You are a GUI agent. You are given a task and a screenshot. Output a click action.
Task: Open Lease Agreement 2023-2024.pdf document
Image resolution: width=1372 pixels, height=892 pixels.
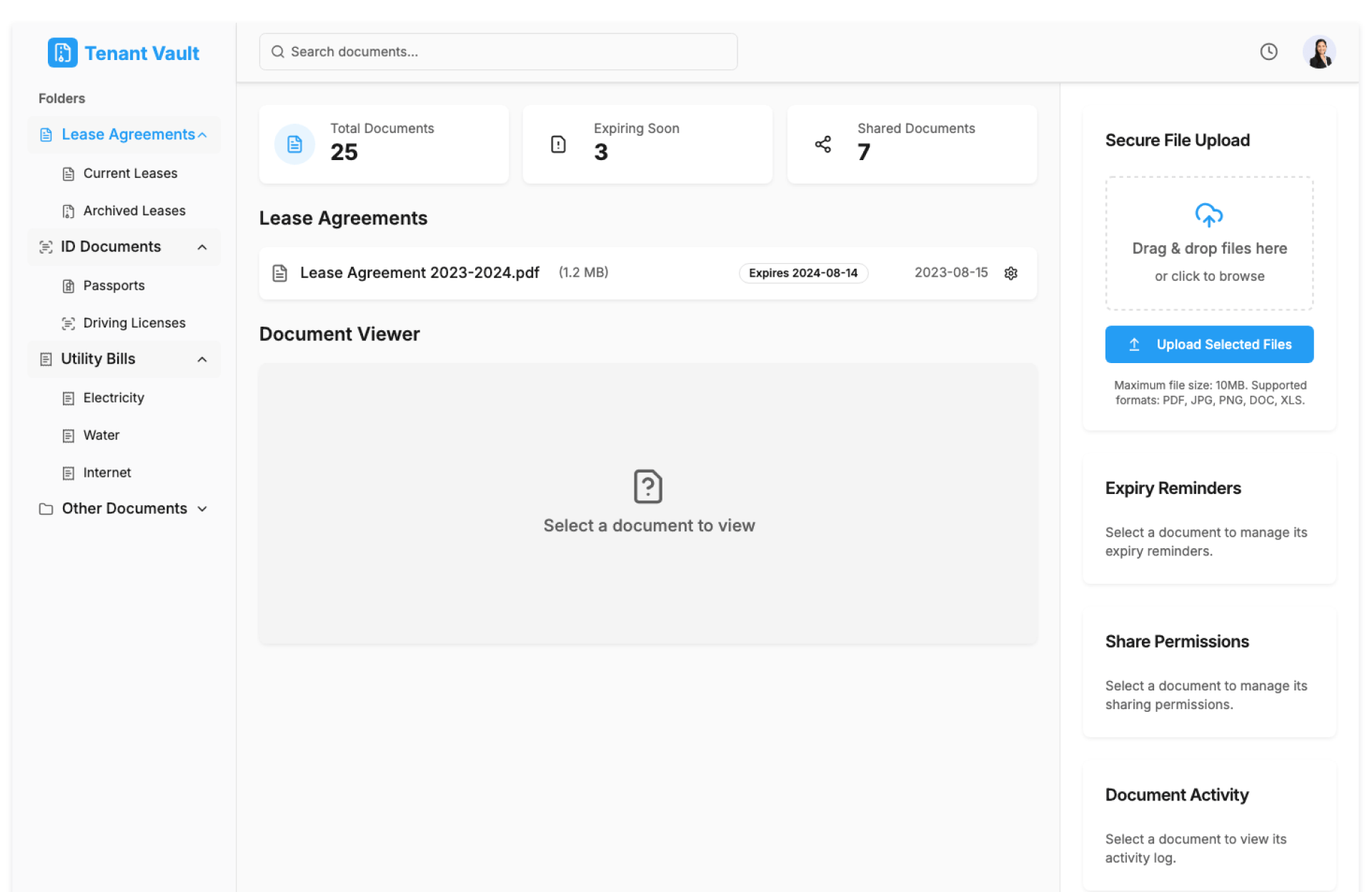[x=419, y=273]
